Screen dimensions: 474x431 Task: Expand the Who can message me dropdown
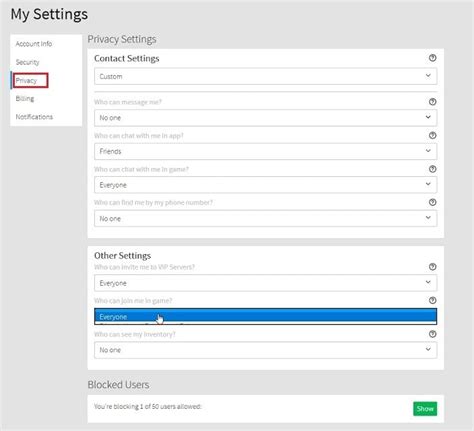(x=265, y=118)
